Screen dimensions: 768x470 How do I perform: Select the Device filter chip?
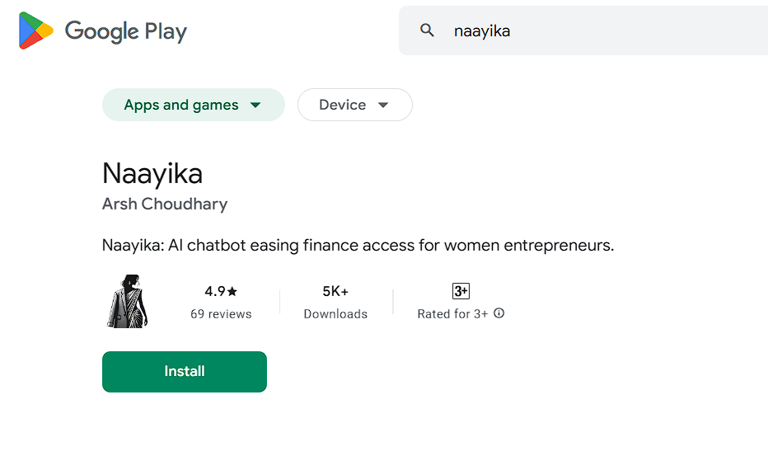tap(342, 105)
